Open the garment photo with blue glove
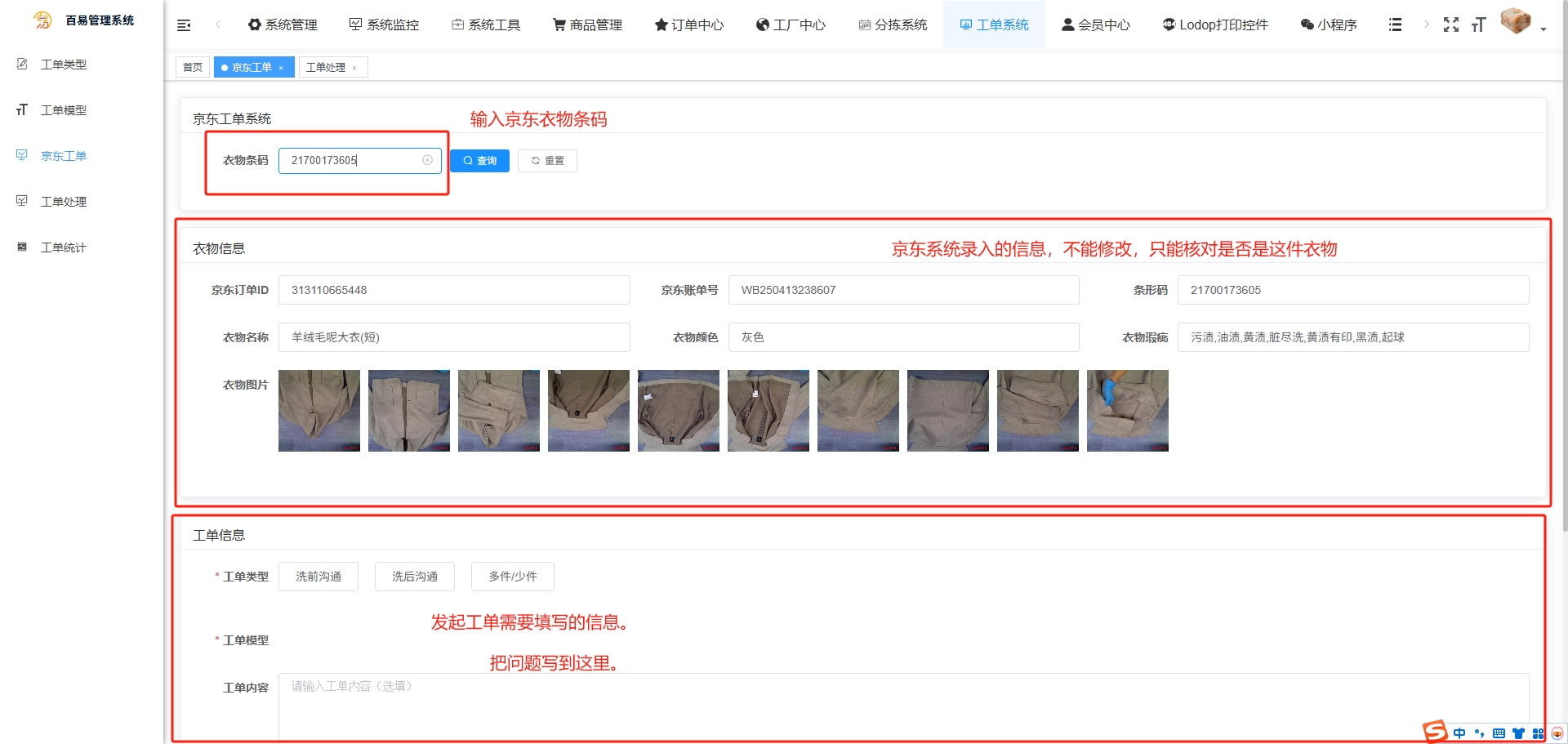Screen dimensions: 1568x744 tap(1127, 411)
